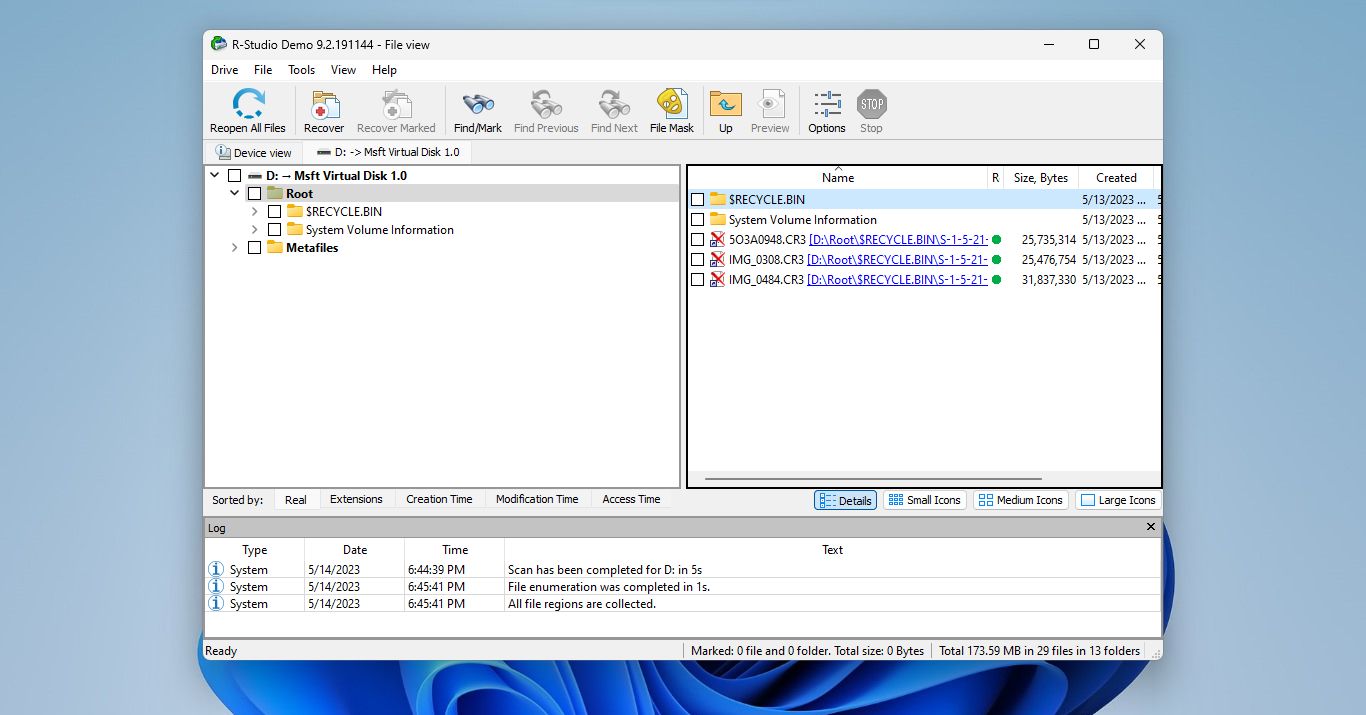Click the $RECYCLE.BIN folder icon in file list
The width and height of the screenshot is (1366, 715).
(x=717, y=199)
